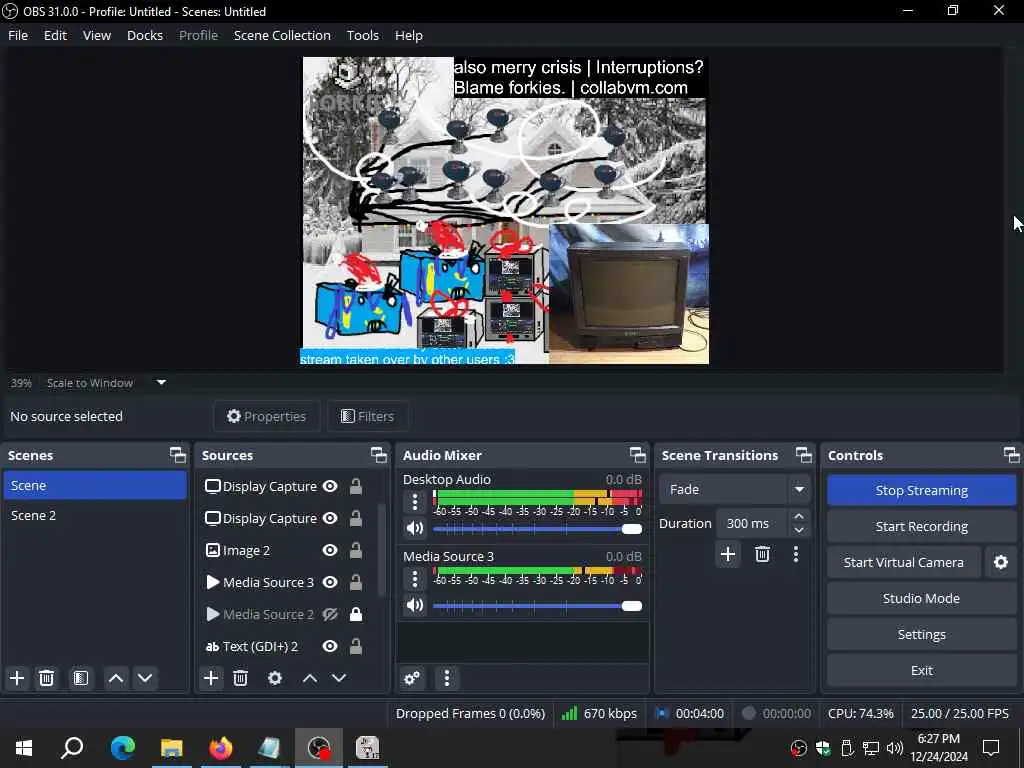This screenshot has width=1024, height=768.
Task: Add a scene transition with plus icon
Action: coord(728,554)
